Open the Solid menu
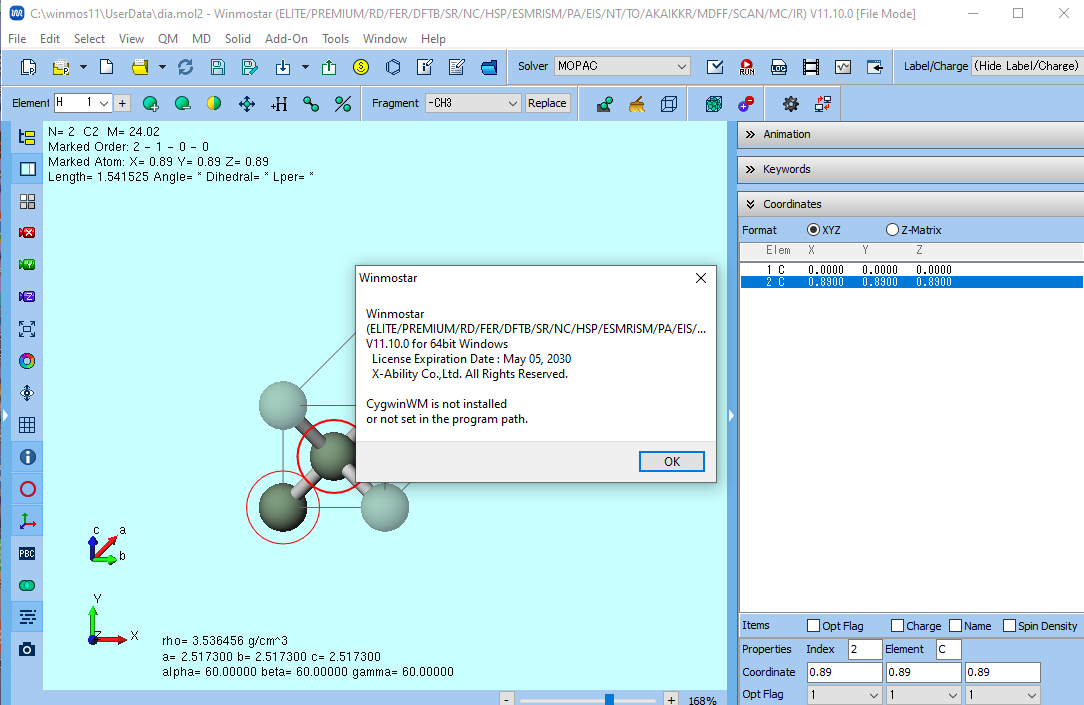This screenshot has width=1084, height=705. pos(238,39)
